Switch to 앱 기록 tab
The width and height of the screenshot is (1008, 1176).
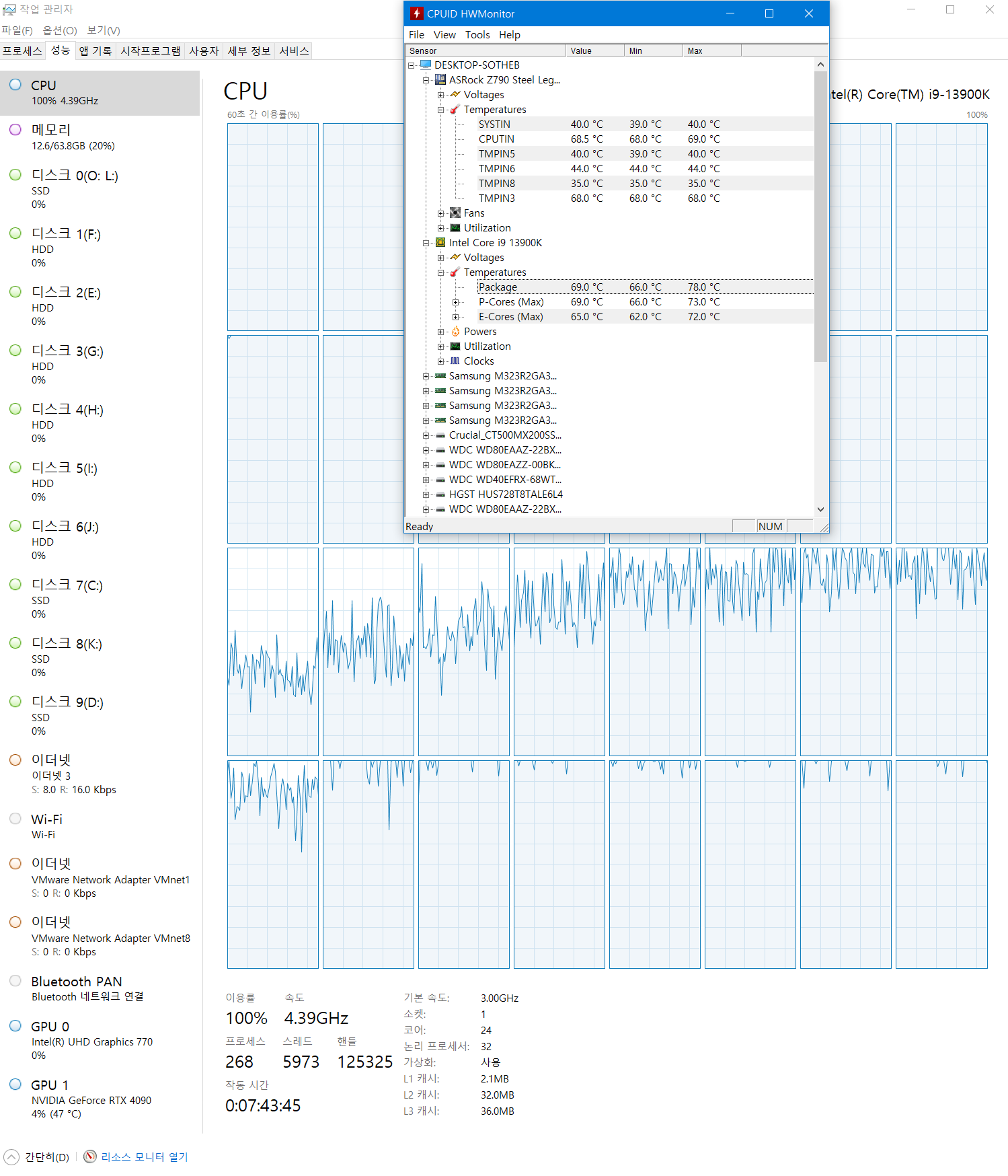click(95, 50)
